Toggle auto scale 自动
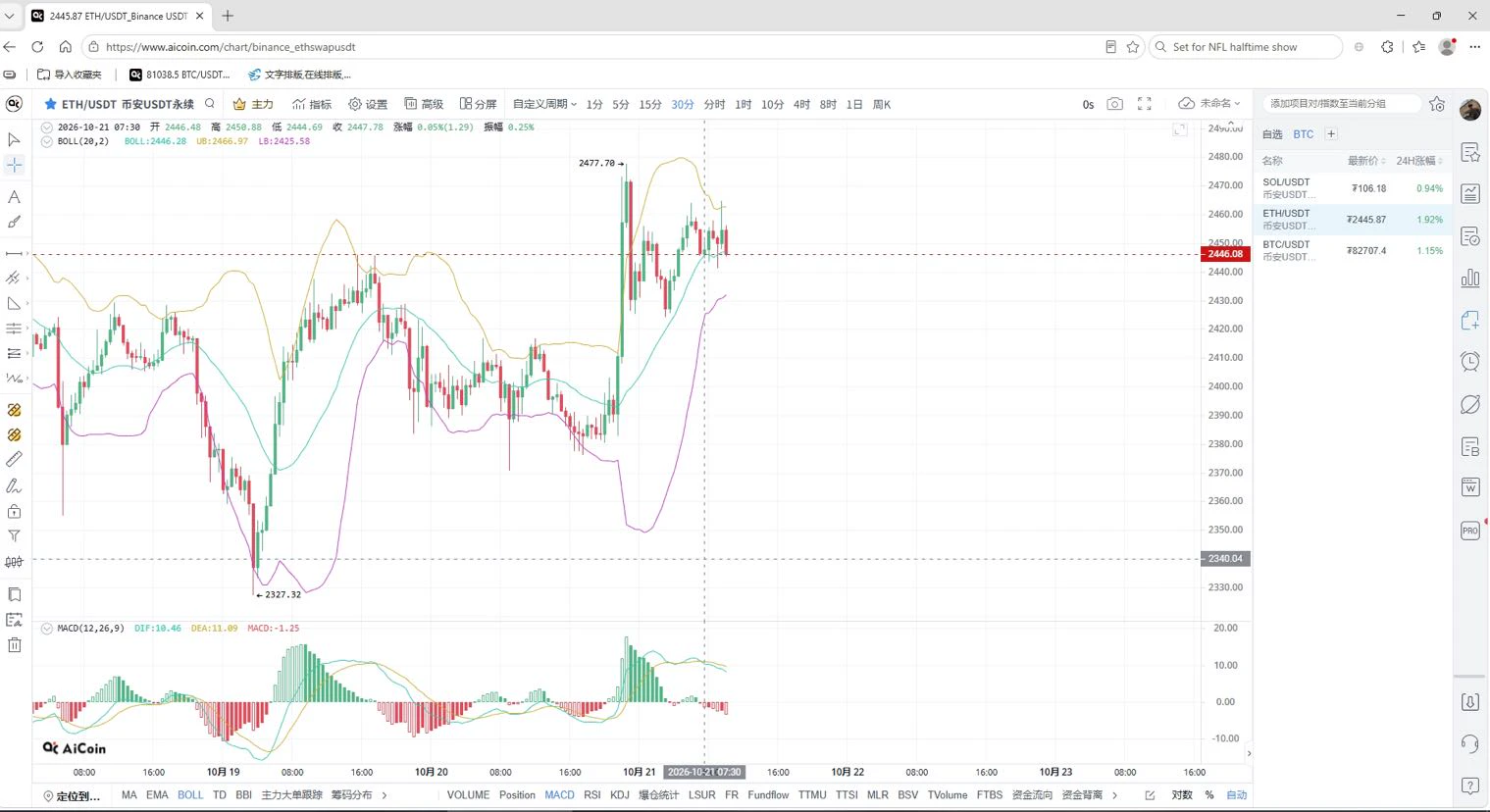Viewport: 1490px width, 812px height. click(1237, 795)
